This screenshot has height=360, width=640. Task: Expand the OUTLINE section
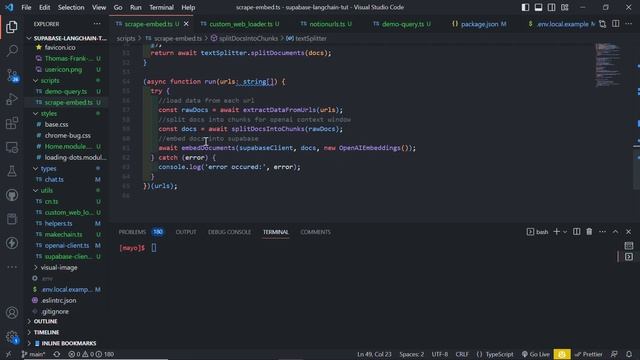click(45, 322)
